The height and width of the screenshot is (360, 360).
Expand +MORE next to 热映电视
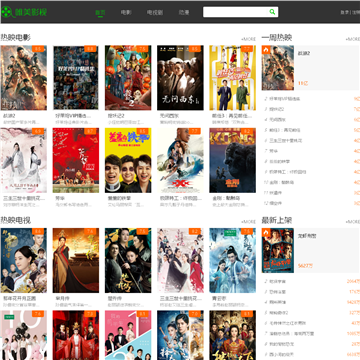[x=248, y=222]
